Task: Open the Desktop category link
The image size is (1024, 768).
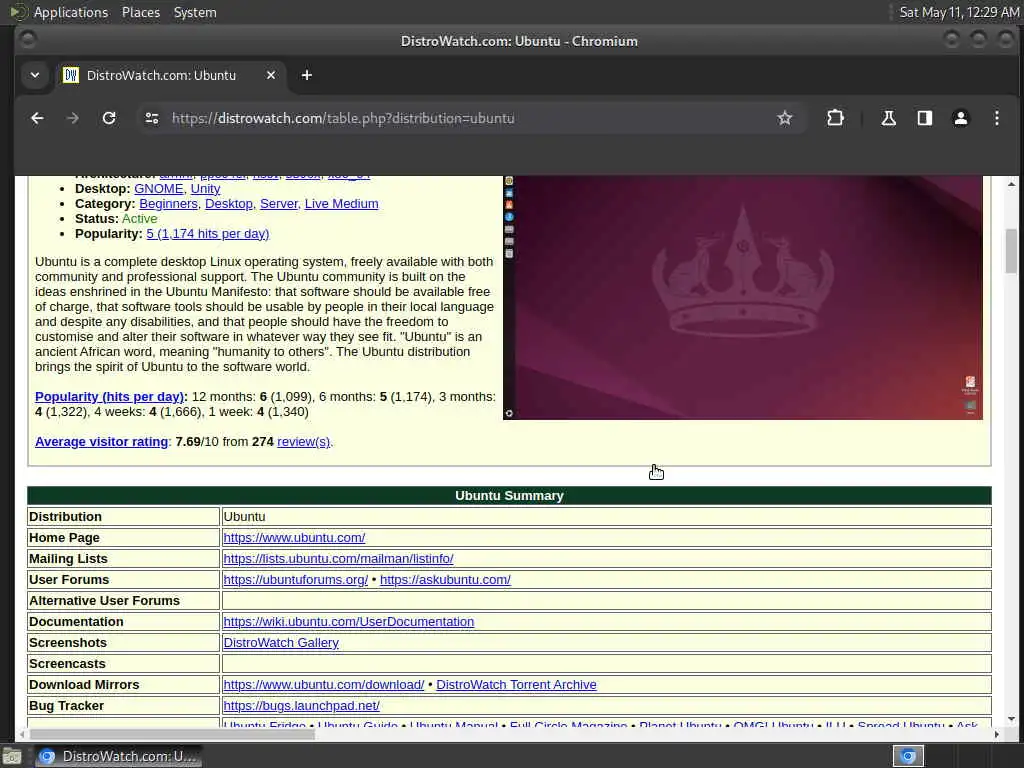Action: [x=229, y=204]
